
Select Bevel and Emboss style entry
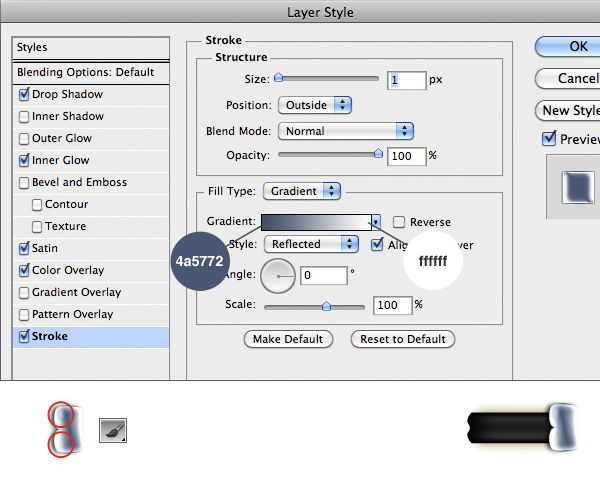point(79,182)
